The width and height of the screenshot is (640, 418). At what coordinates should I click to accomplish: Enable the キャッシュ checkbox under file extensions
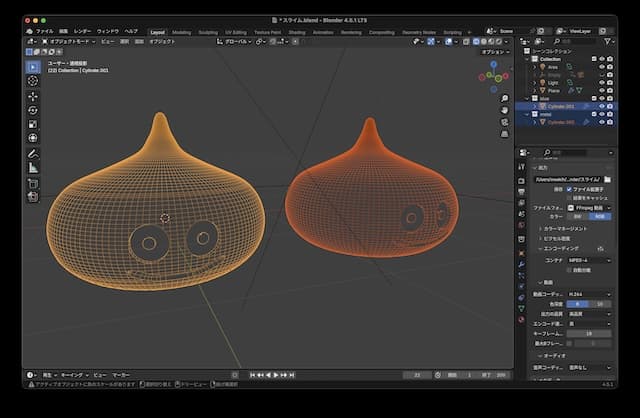569,198
